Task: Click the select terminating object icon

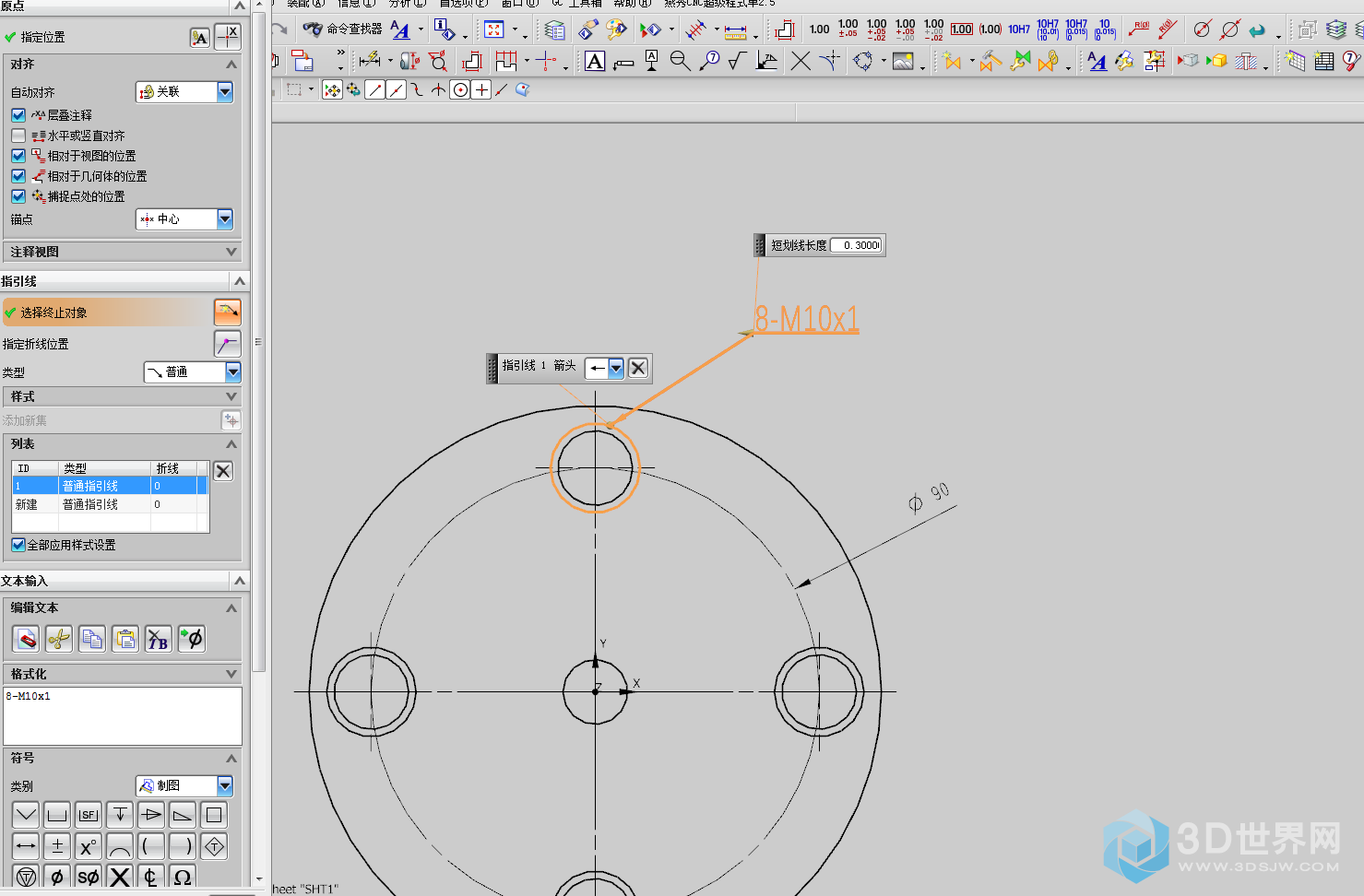Action: tap(228, 312)
